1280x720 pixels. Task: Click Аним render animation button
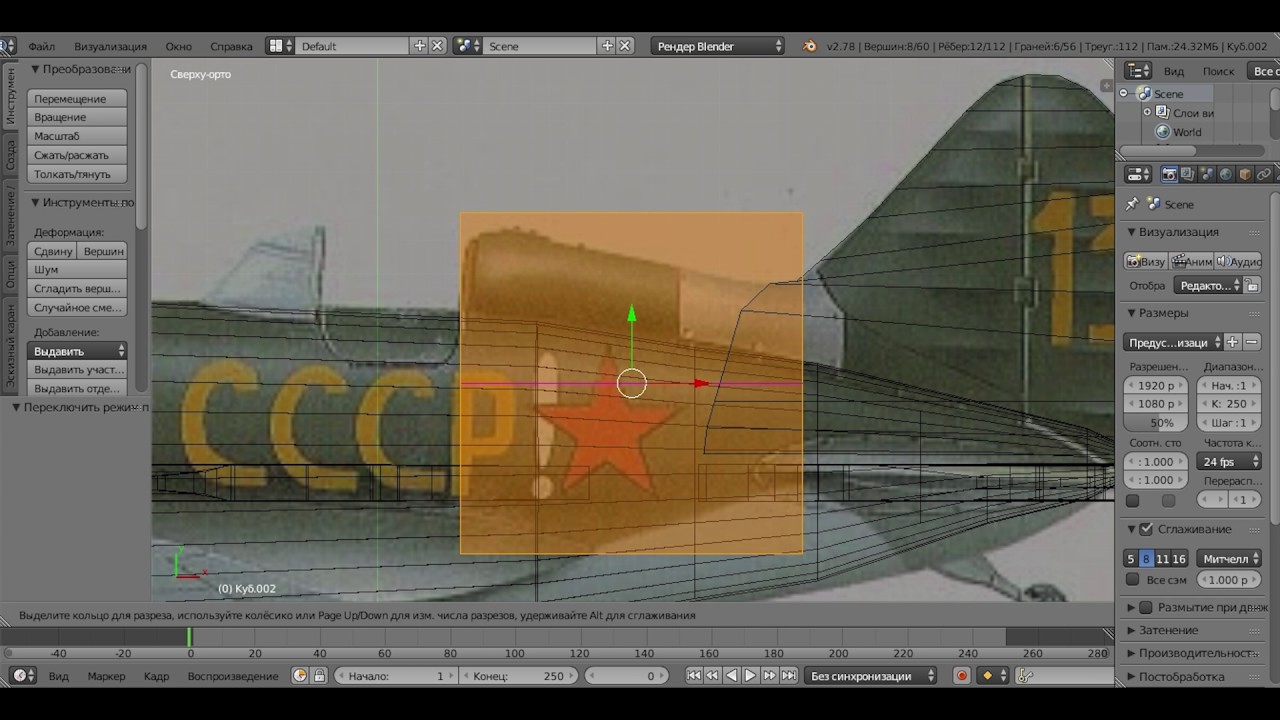tap(1192, 261)
